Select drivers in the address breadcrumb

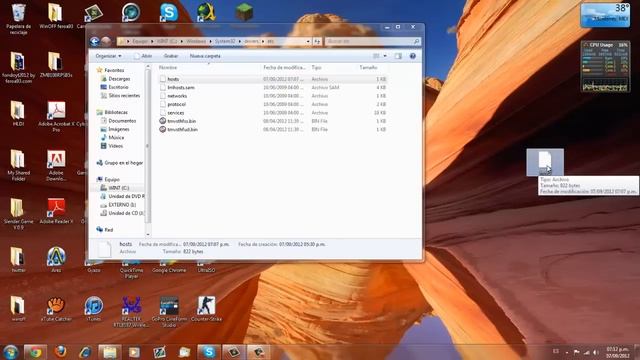click(251, 41)
